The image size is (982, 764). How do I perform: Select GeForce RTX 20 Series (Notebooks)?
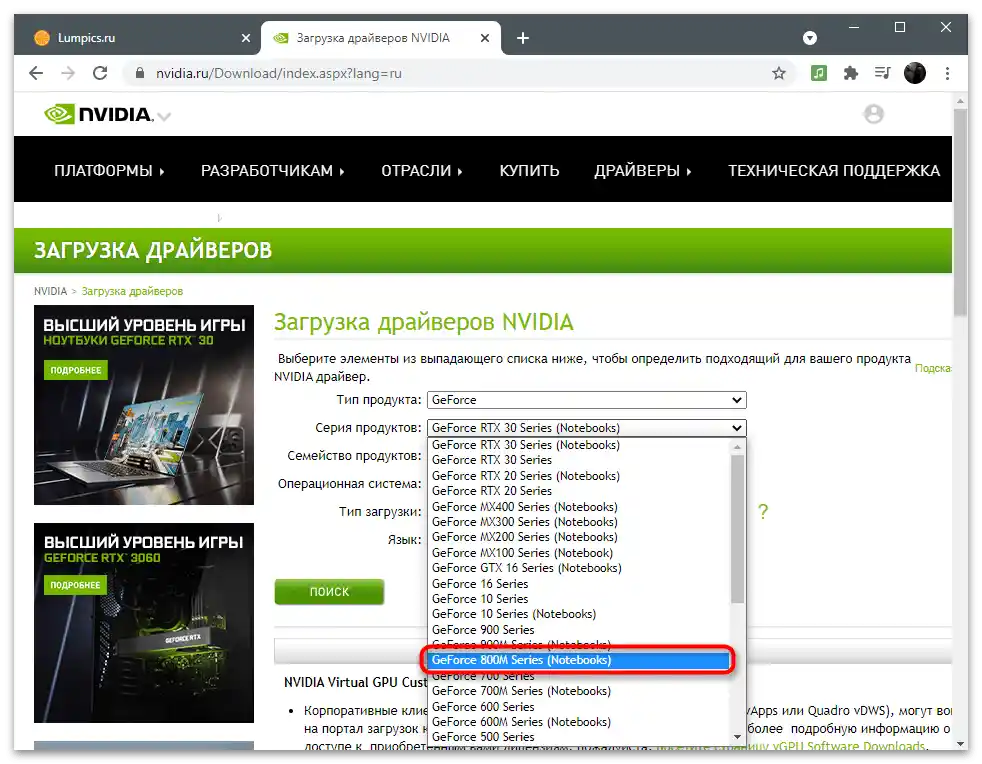(x=579, y=476)
